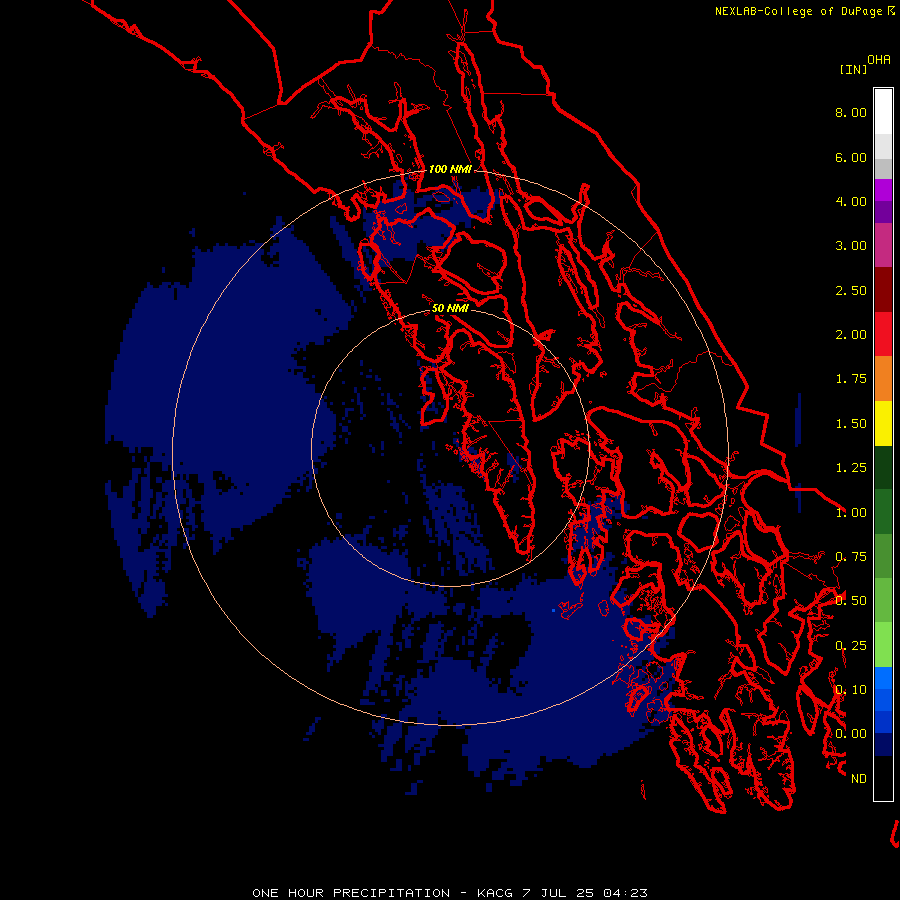This screenshot has width=900, height=900.
Task: Pick the orange legend swatch
Action: tap(883, 379)
